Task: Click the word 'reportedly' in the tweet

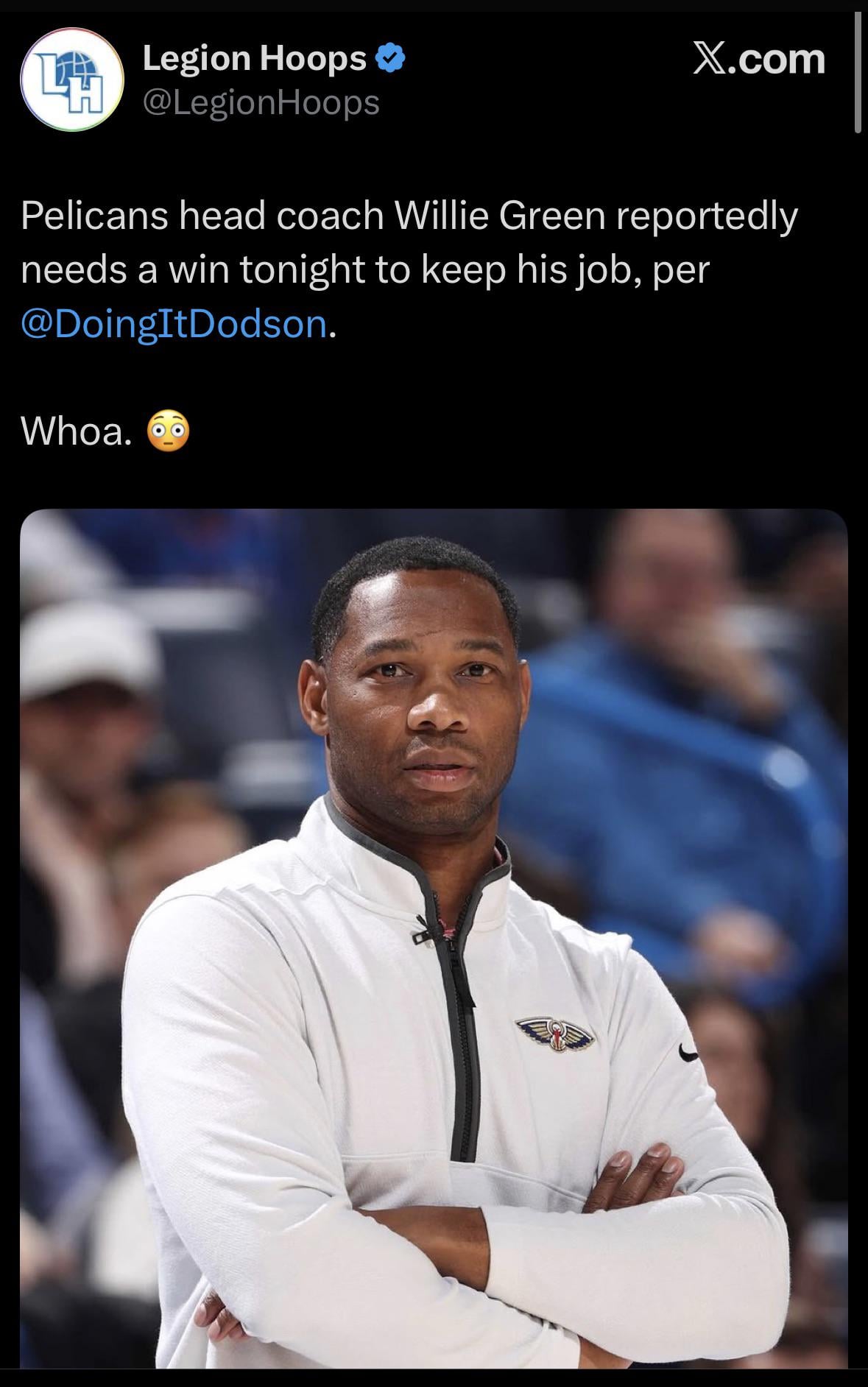Action: pos(707,217)
